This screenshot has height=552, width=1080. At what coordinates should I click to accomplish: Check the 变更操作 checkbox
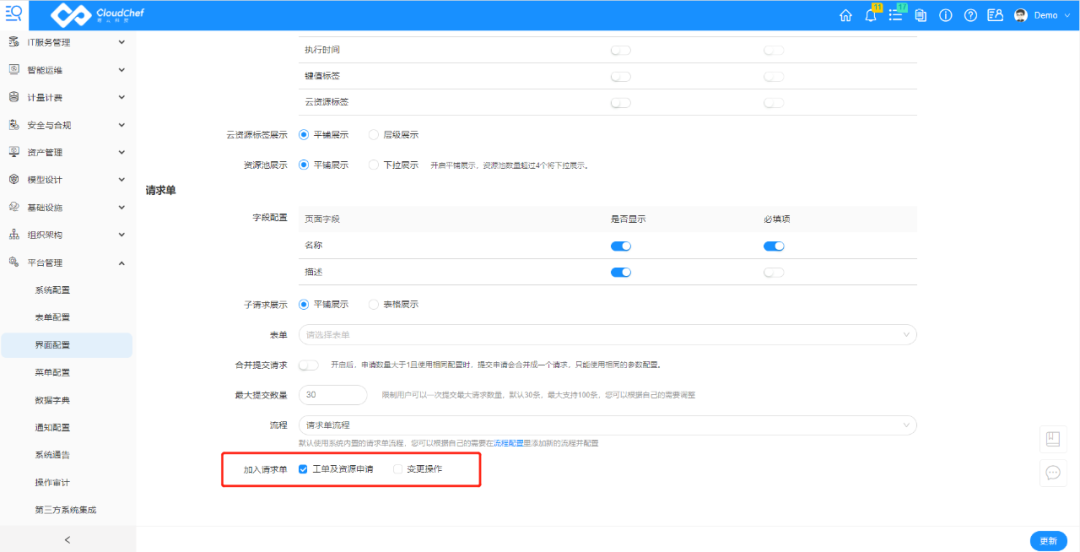coord(397,469)
